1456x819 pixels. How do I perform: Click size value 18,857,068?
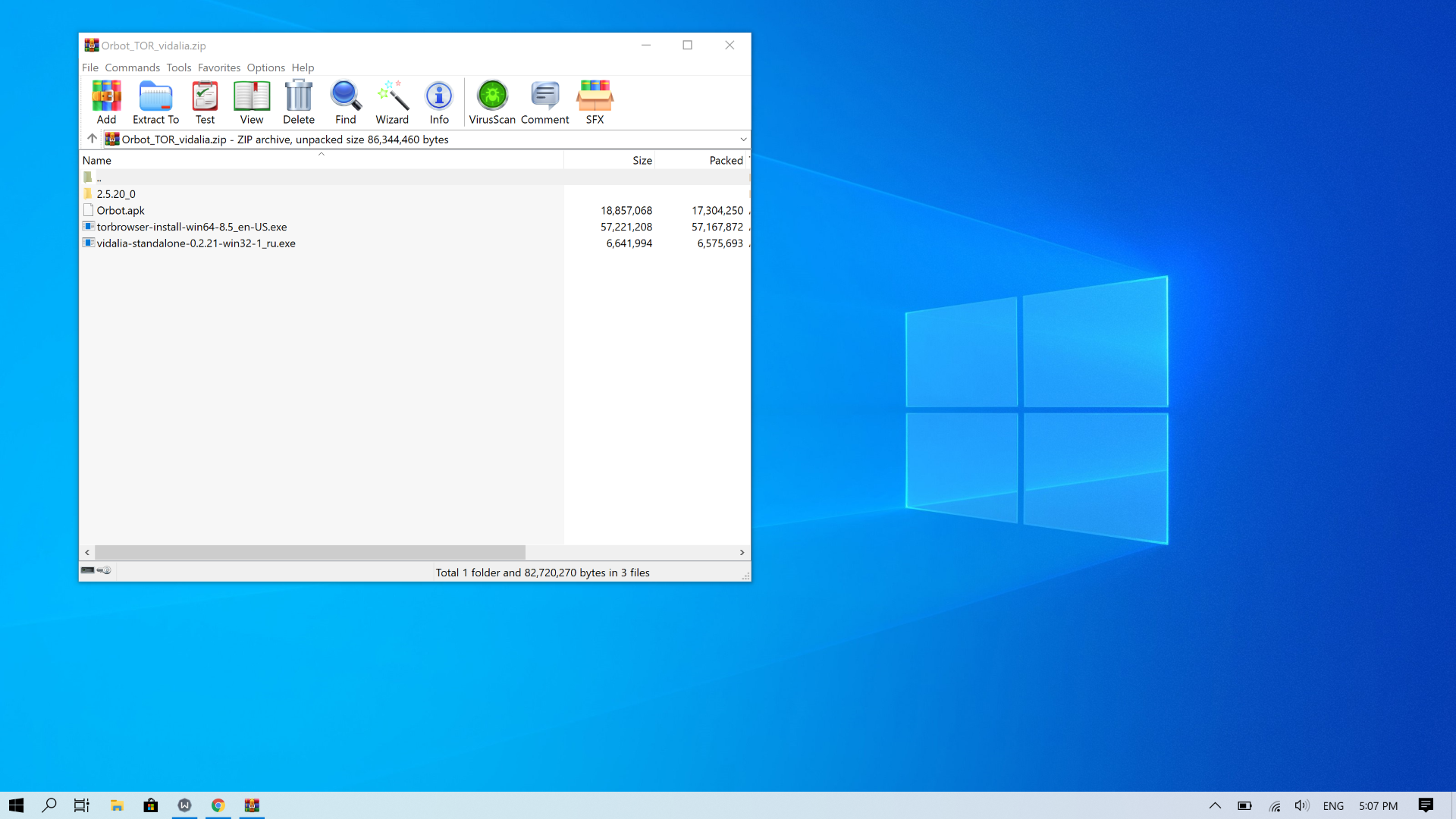click(626, 211)
